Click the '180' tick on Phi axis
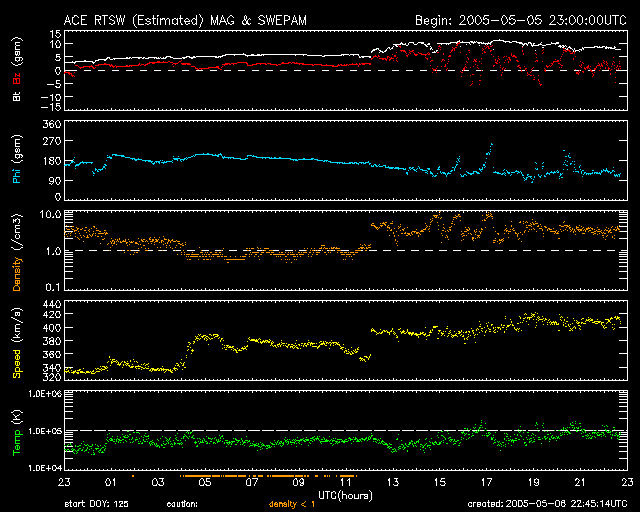This screenshot has height=512, width=640. (x=52, y=161)
